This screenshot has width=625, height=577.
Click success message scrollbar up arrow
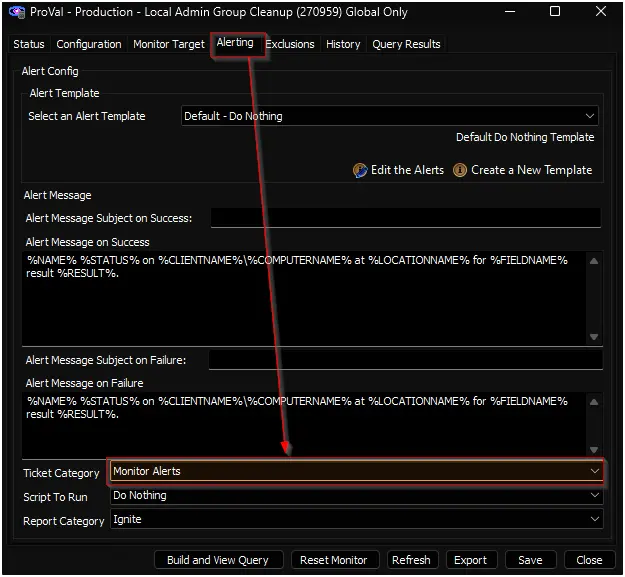tap(594, 261)
